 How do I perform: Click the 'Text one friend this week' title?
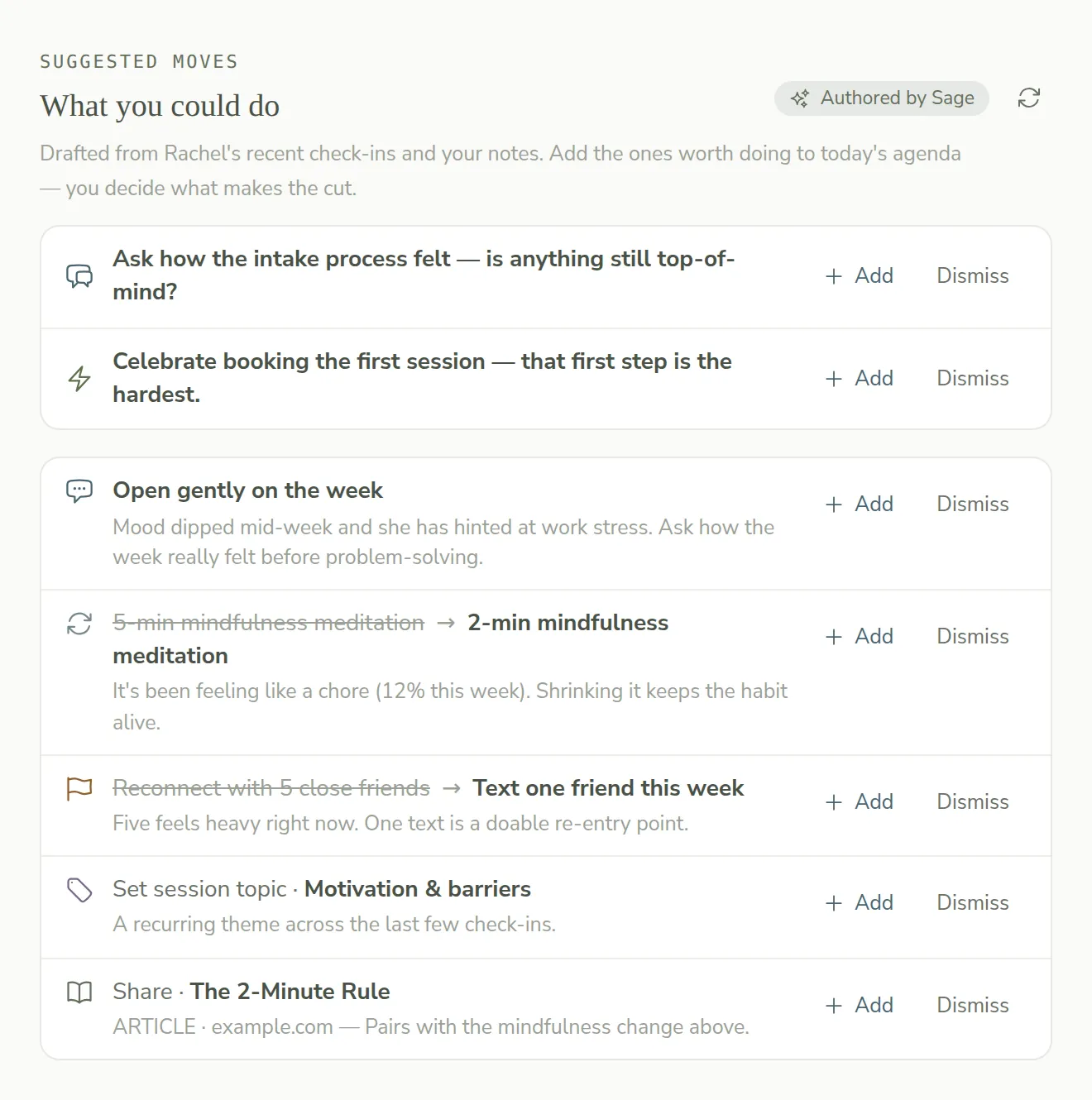pyautogui.click(x=608, y=788)
